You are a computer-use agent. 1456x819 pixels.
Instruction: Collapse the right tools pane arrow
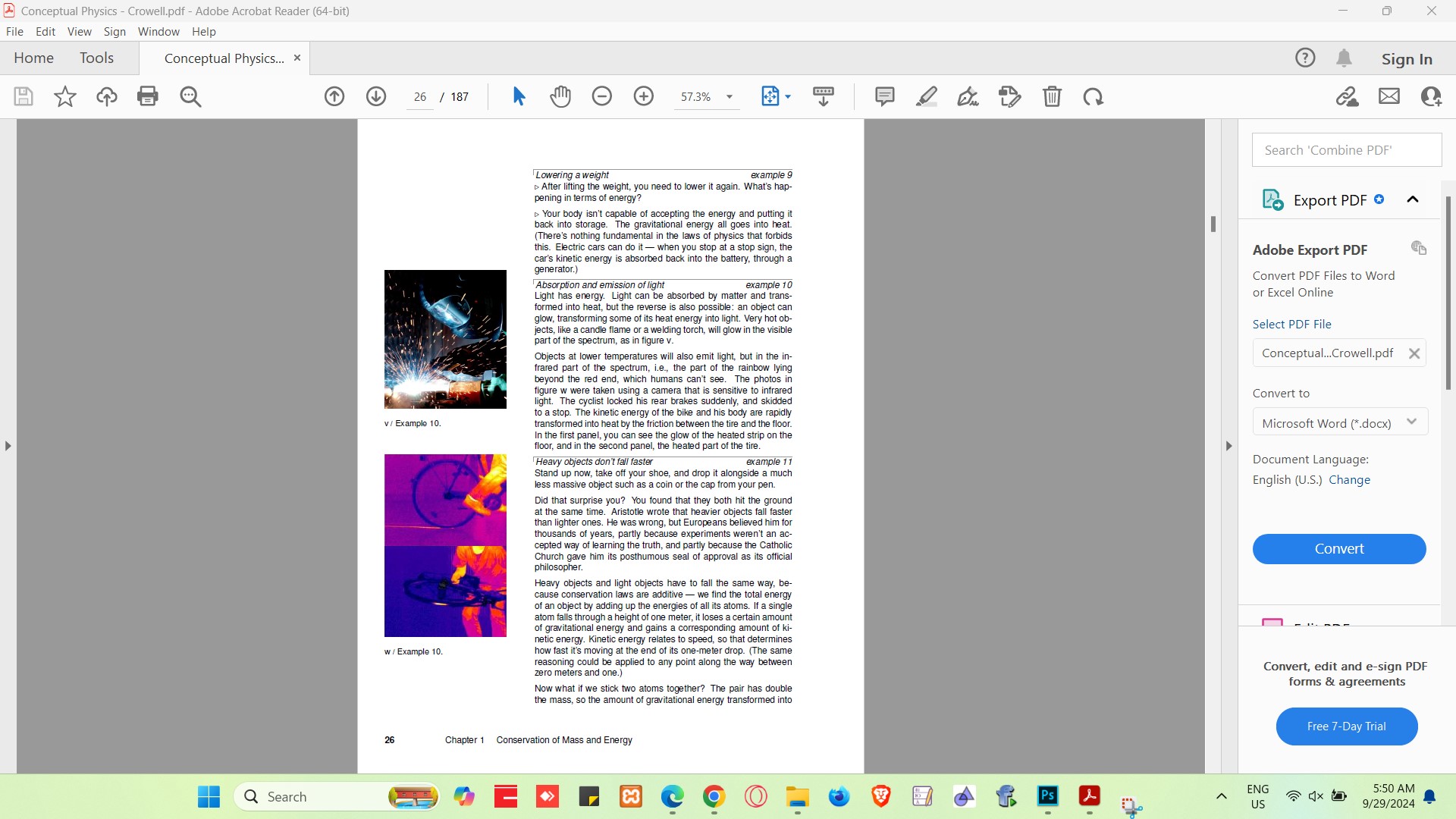[1228, 446]
